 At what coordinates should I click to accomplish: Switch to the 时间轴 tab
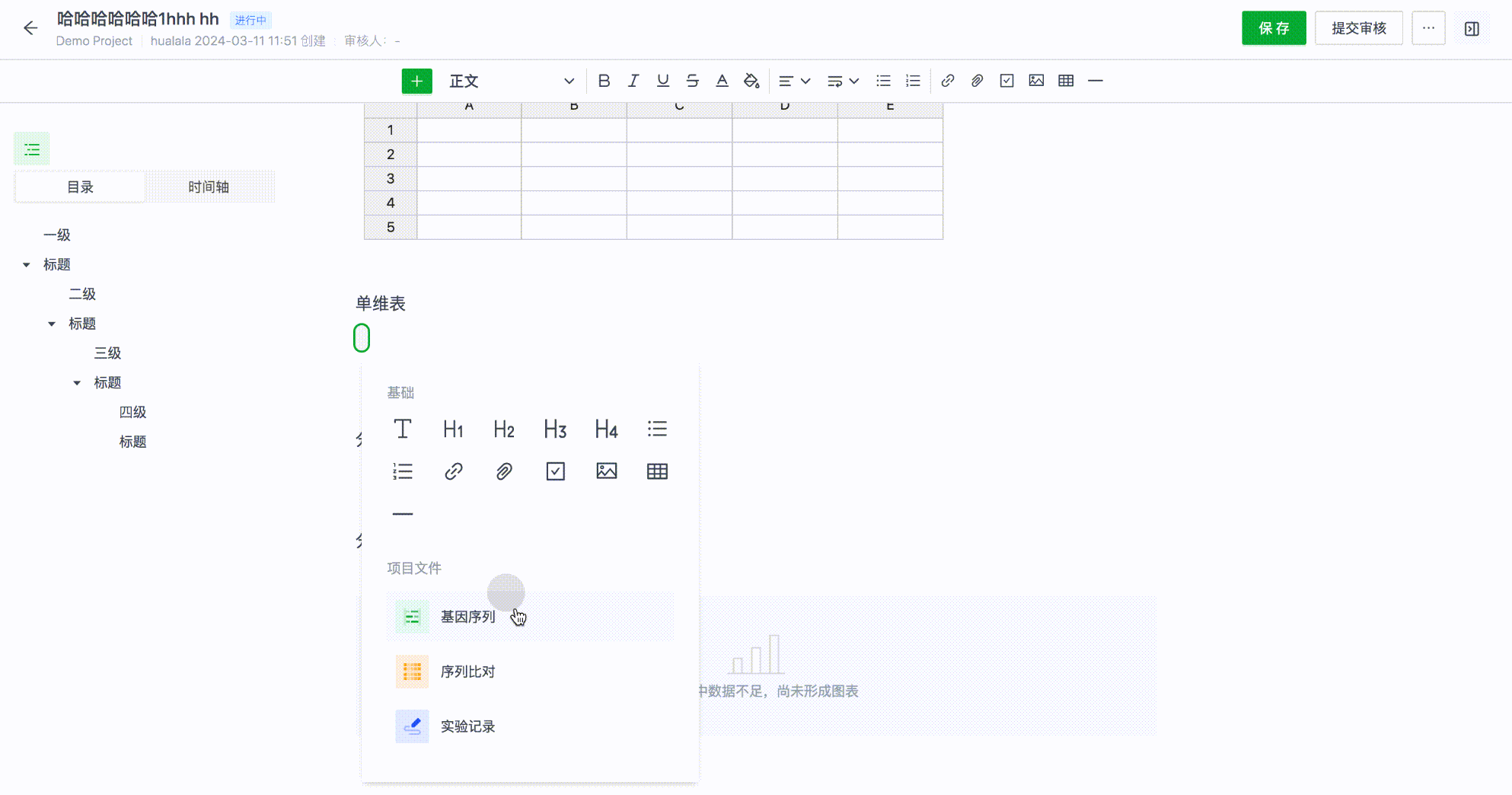[209, 187]
